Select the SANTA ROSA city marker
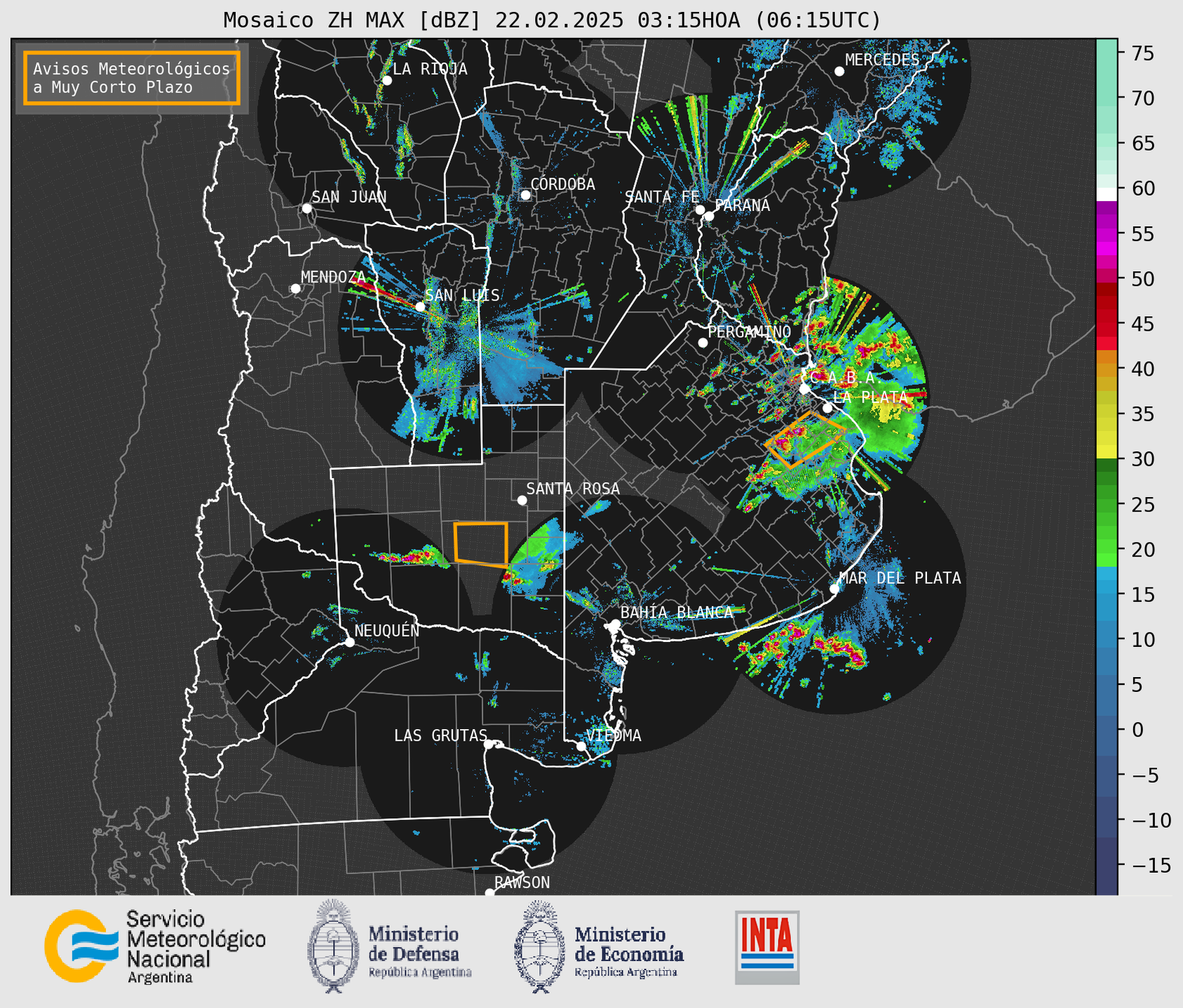 point(522,500)
